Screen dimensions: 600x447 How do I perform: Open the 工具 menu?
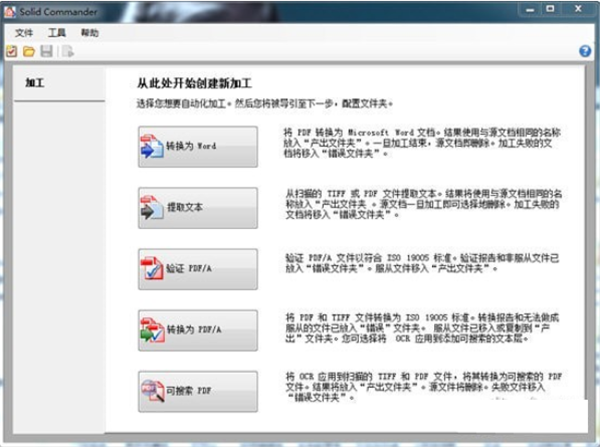coord(57,33)
